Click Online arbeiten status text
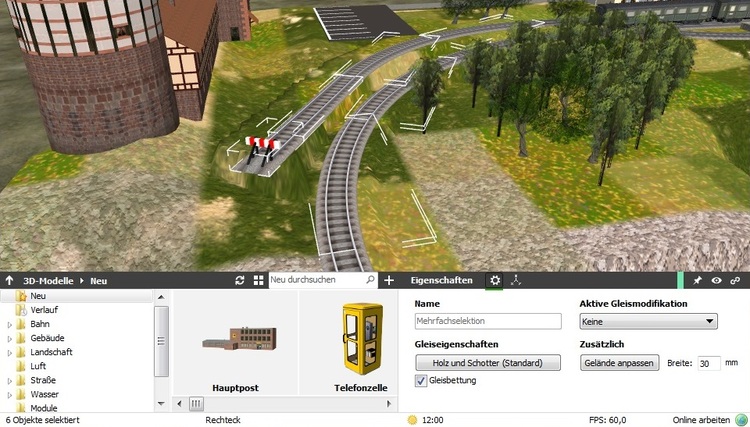Screen dimensions: 750x427 pyautogui.click(x=701, y=420)
